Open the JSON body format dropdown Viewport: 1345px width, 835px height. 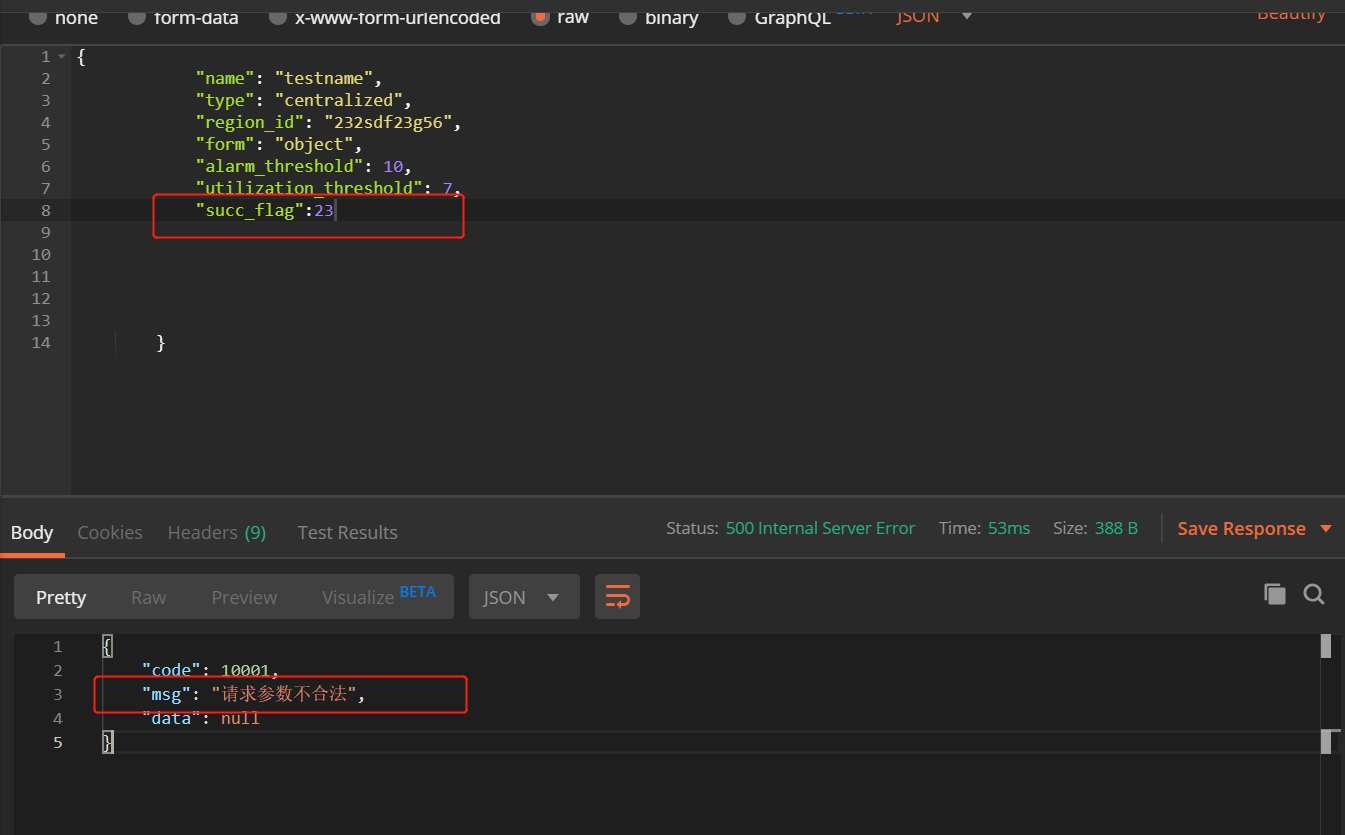(934, 16)
